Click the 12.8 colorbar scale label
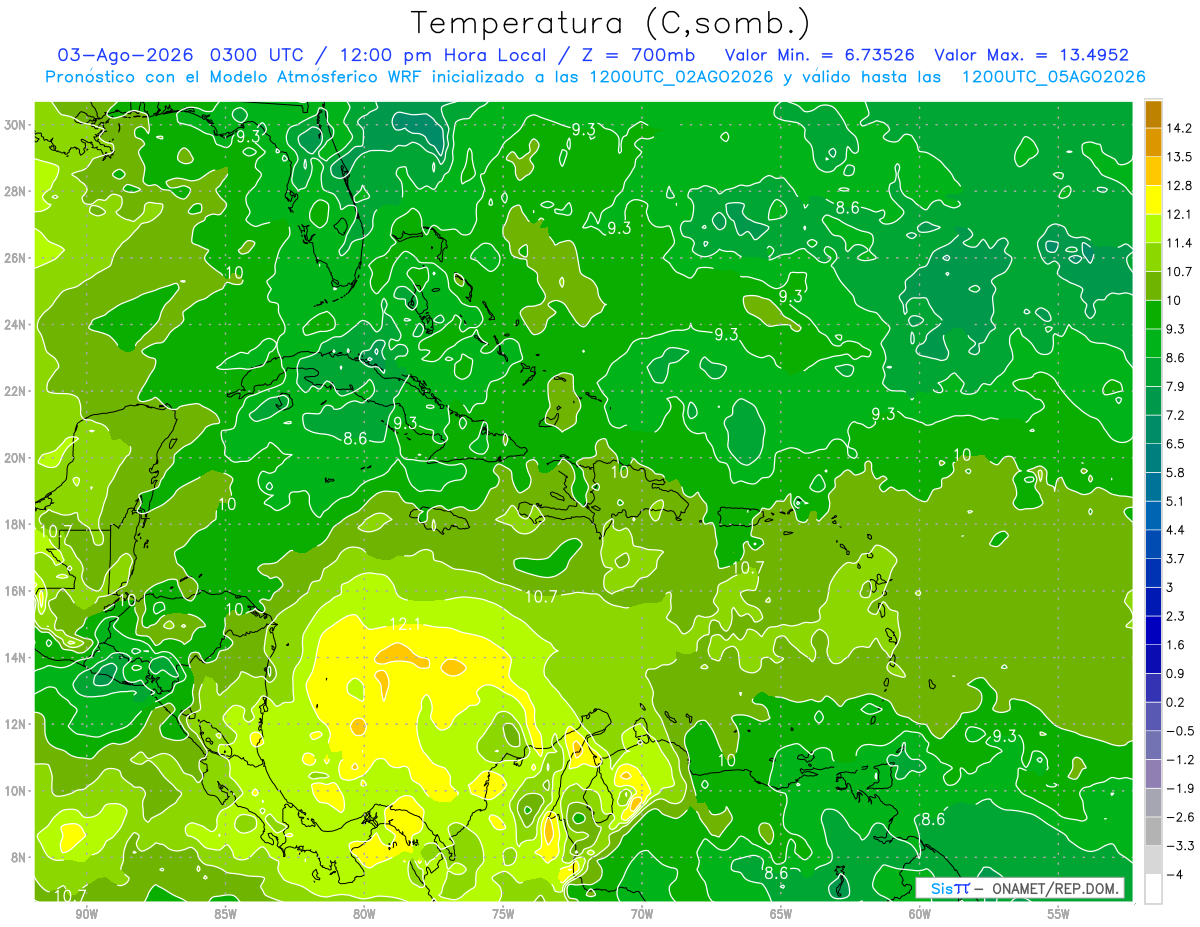The height and width of the screenshot is (927, 1200). [x=1178, y=185]
